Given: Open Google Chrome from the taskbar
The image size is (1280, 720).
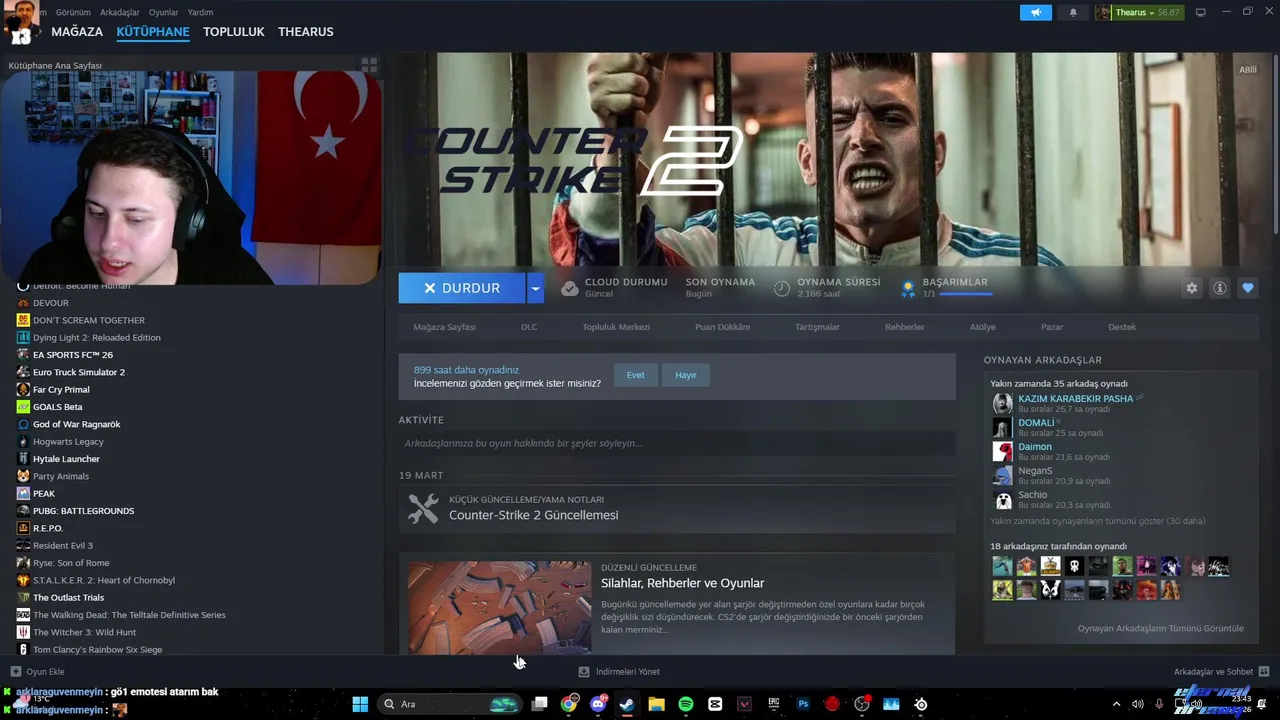Looking at the screenshot, I should tap(569, 704).
